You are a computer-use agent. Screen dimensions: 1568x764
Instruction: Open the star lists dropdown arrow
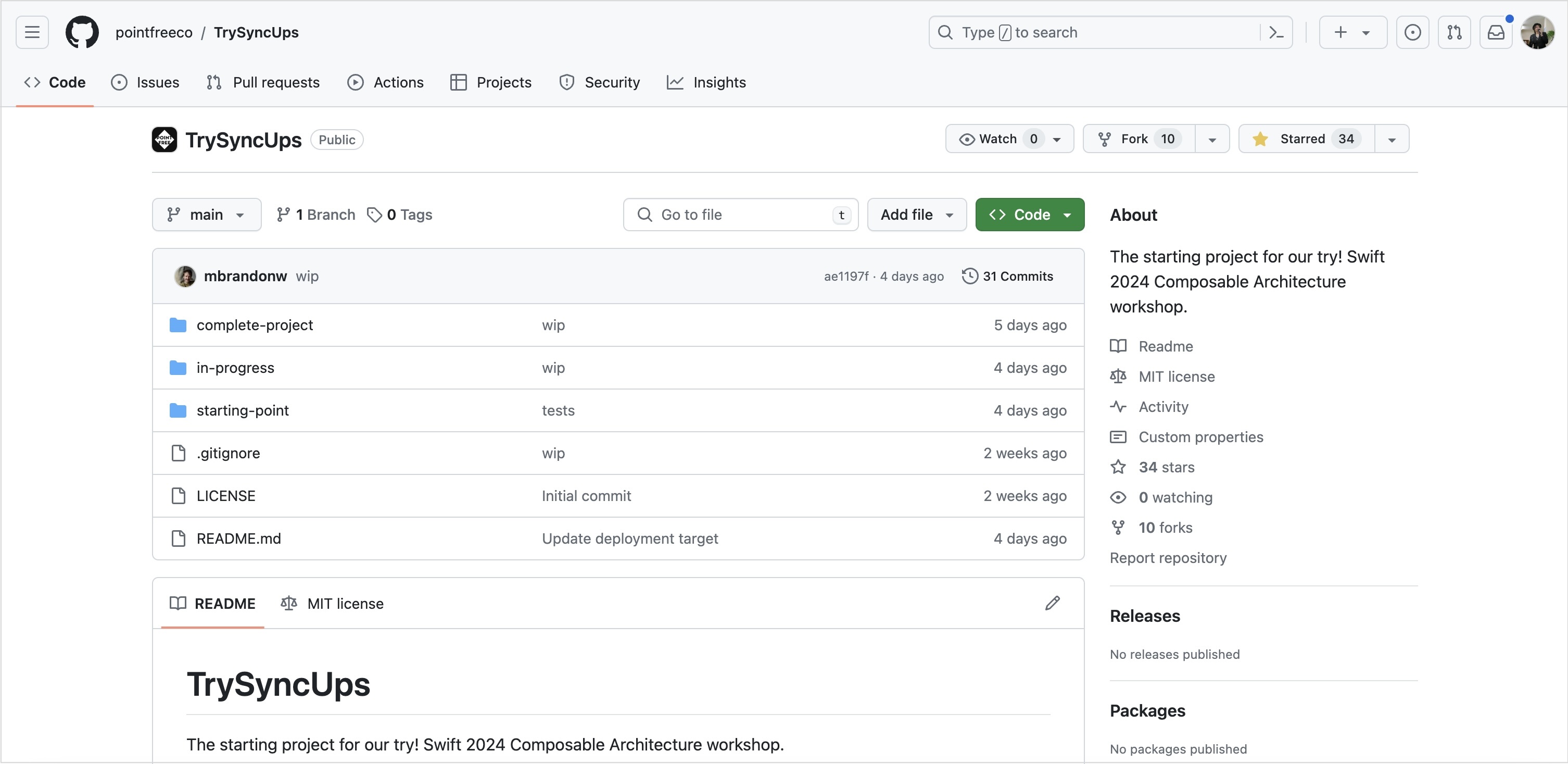(1392, 140)
